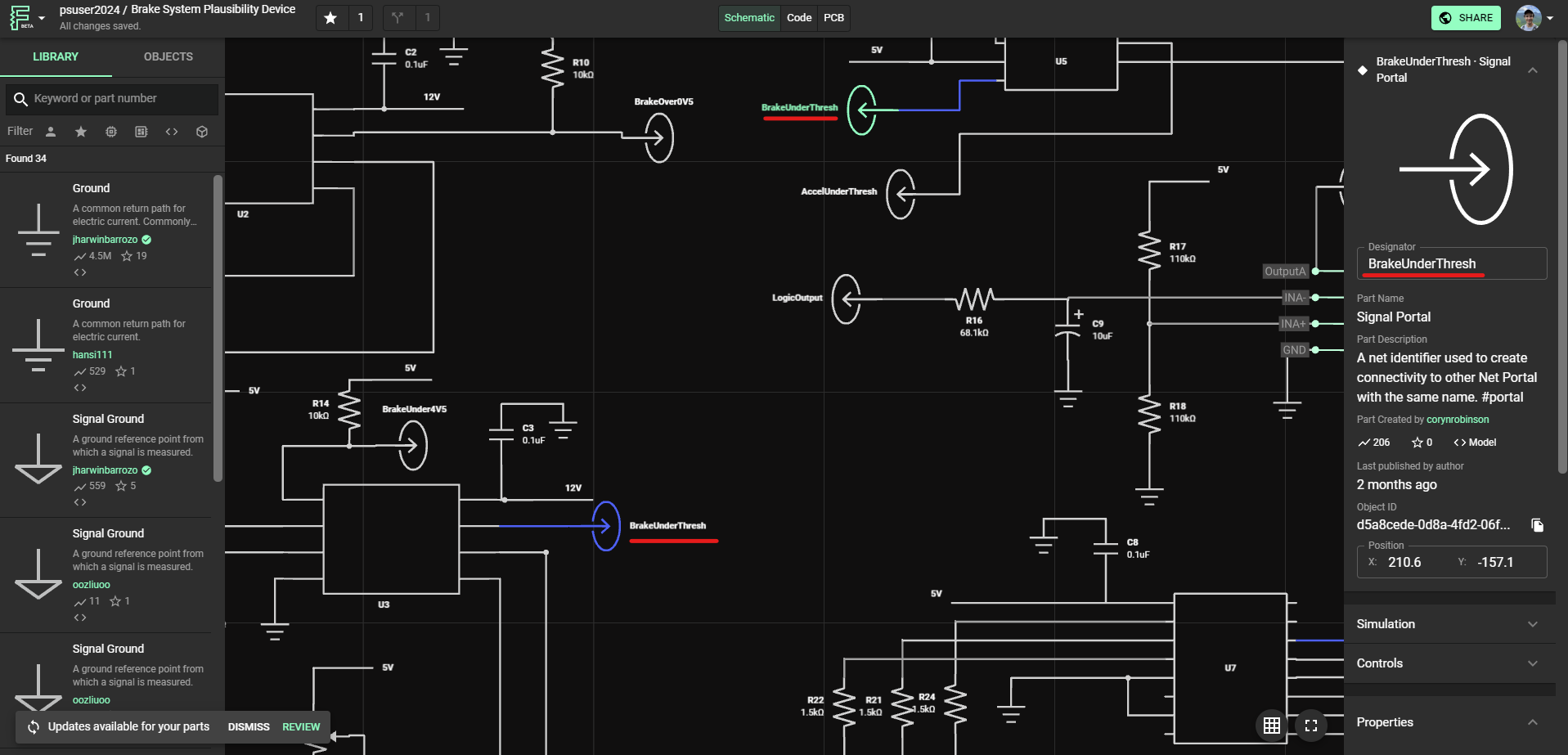The image size is (1568, 755).
Task: Select resistor R16 68.1kΩ on schematic
Action: (x=975, y=299)
